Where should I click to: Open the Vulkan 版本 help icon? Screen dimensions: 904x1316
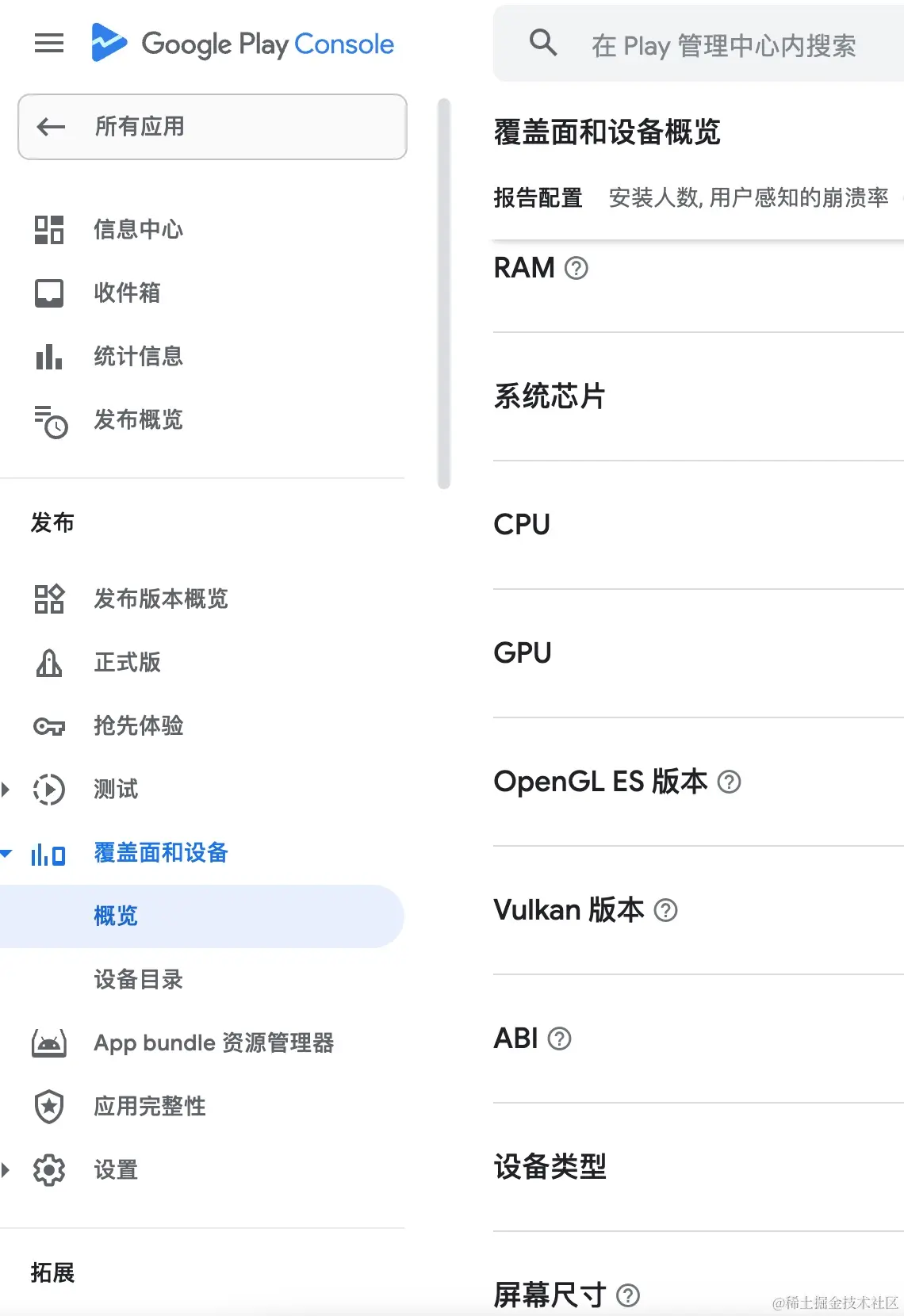point(666,911)
